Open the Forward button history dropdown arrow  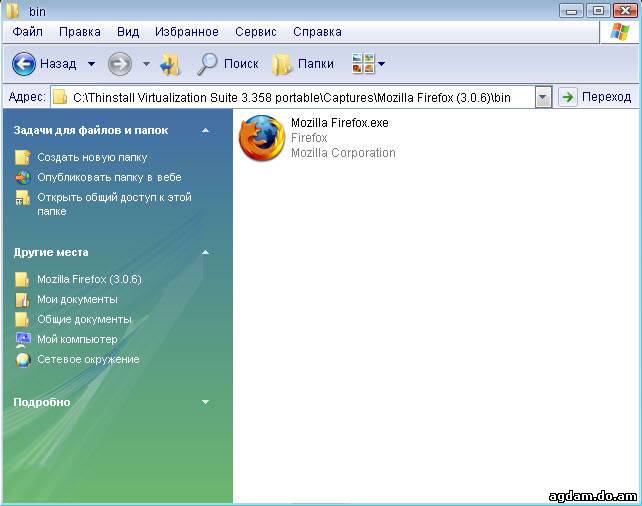coord(146,64)
